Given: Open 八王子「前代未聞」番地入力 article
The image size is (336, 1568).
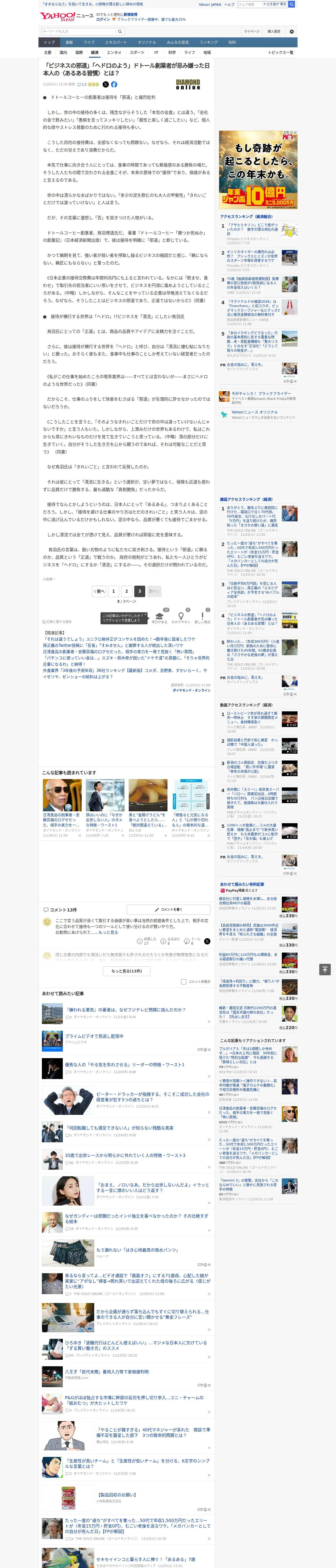Looking at the screenshot, I should point(107,1371).
